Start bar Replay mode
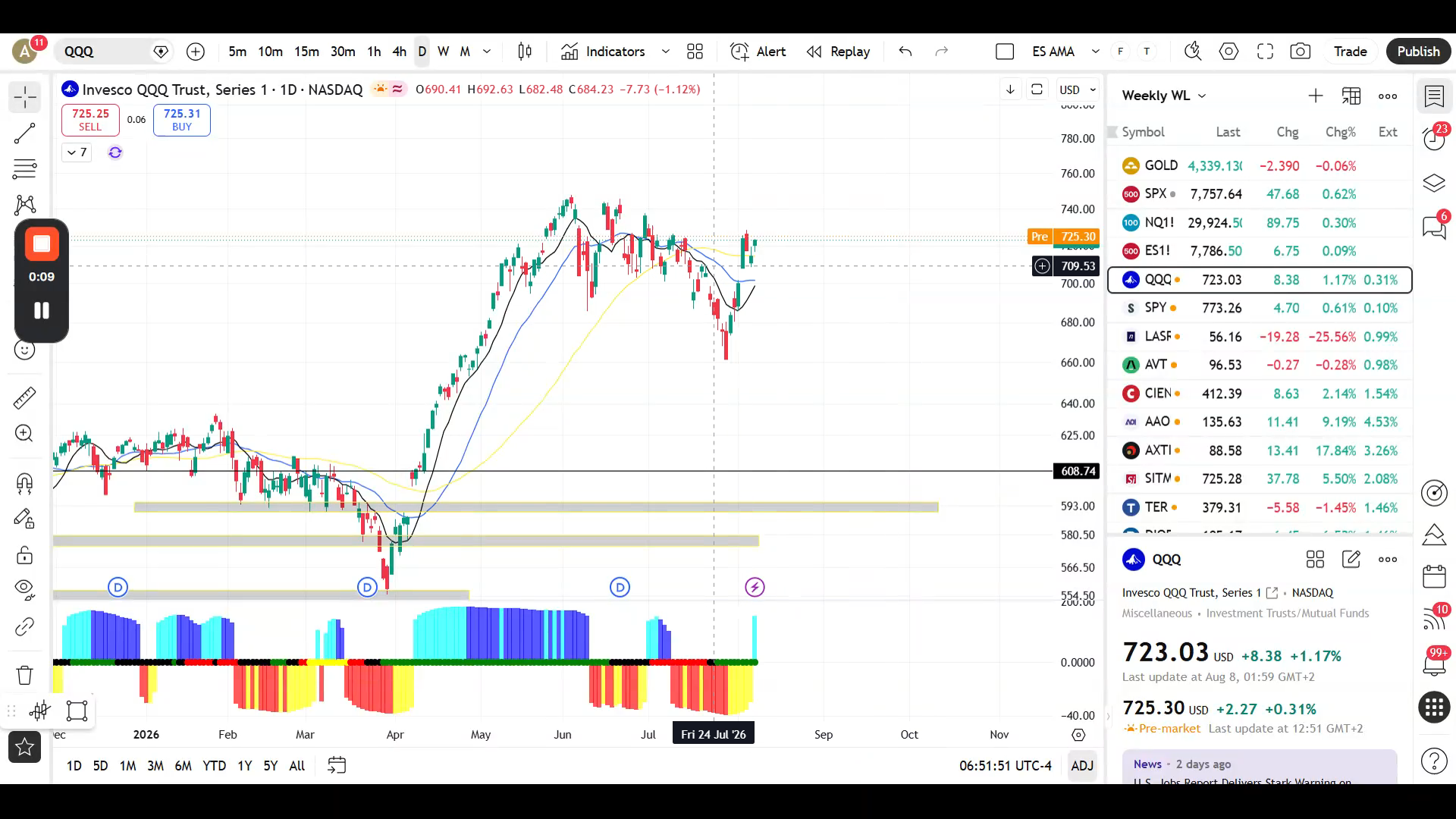Image resolution: width=1456 pixels, height=819 pixels. (838, 52)
